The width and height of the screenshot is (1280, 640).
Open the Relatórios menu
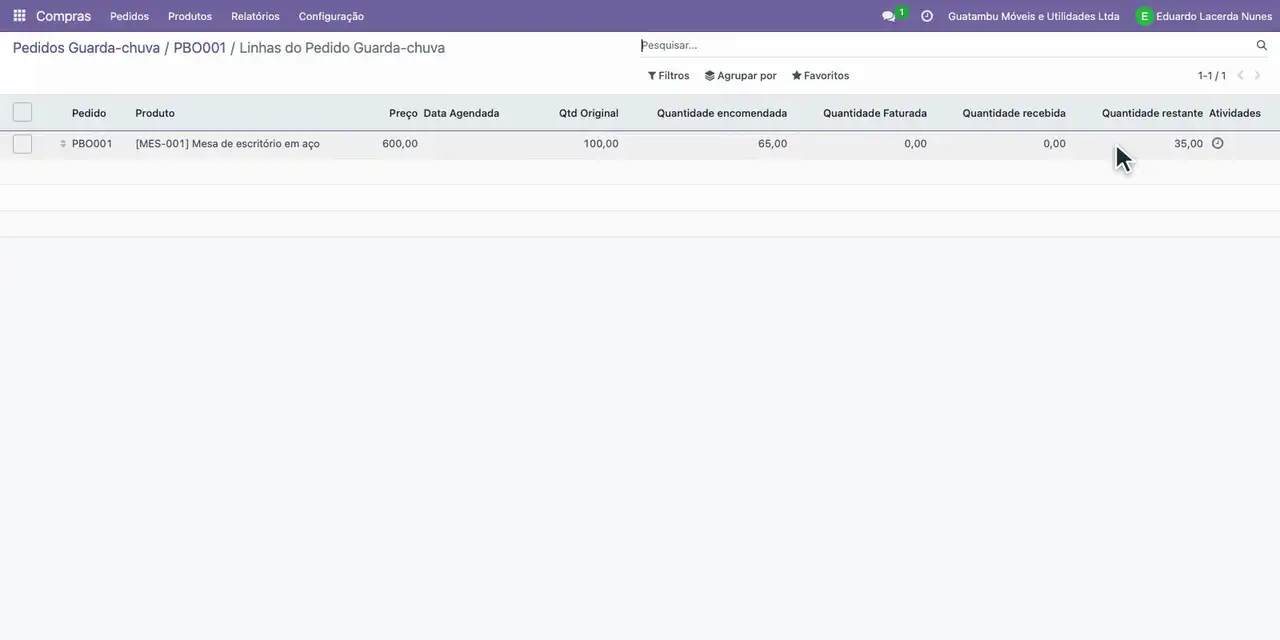point(255,16)
